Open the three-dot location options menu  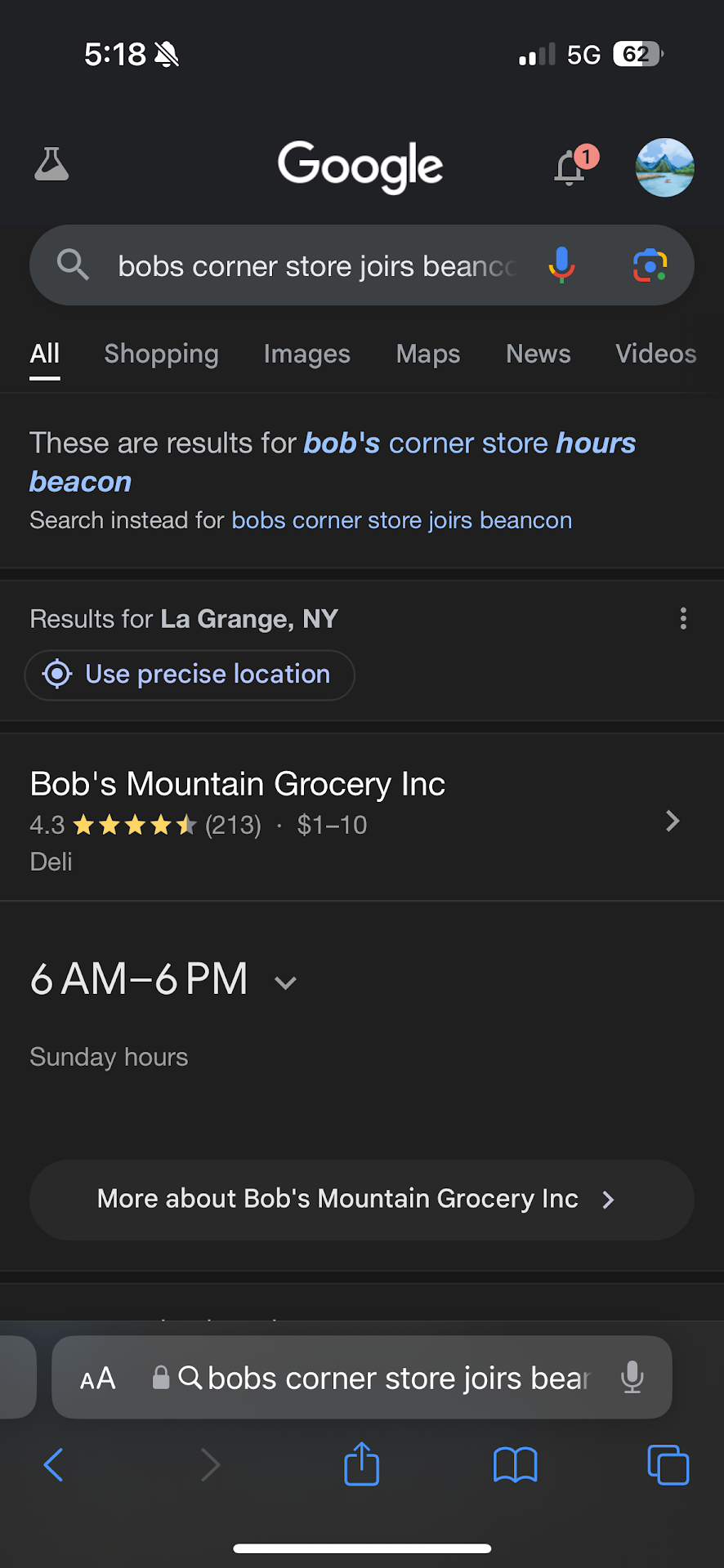(683, 619)
